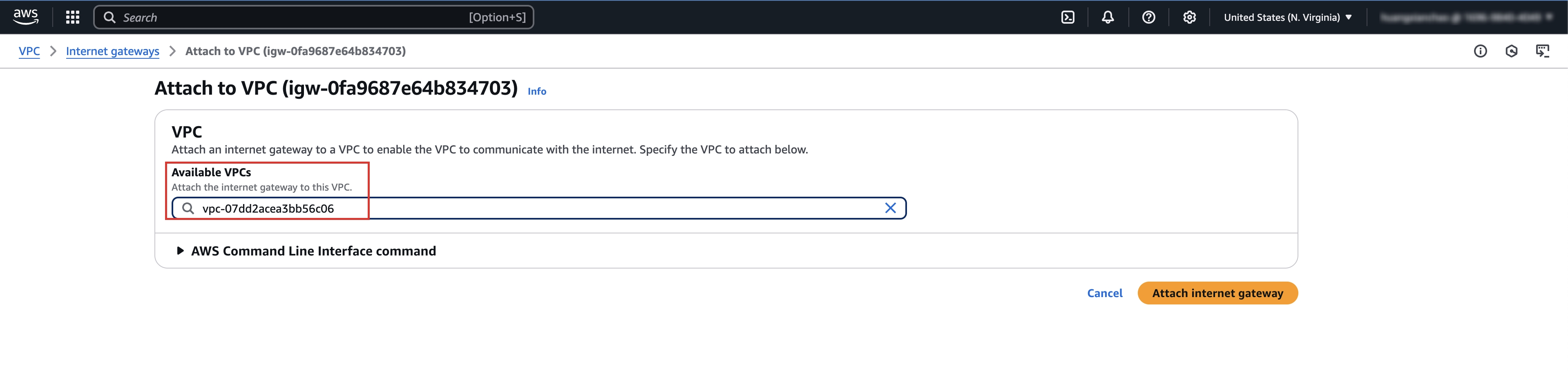Open the help question mark menu
The image size is (1568, 373).
1148,17
